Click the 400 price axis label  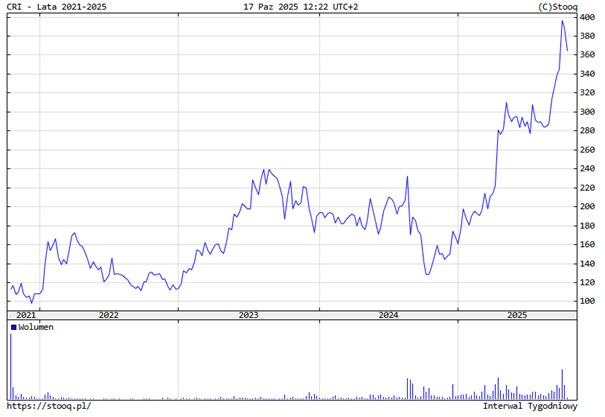point(588,18)
